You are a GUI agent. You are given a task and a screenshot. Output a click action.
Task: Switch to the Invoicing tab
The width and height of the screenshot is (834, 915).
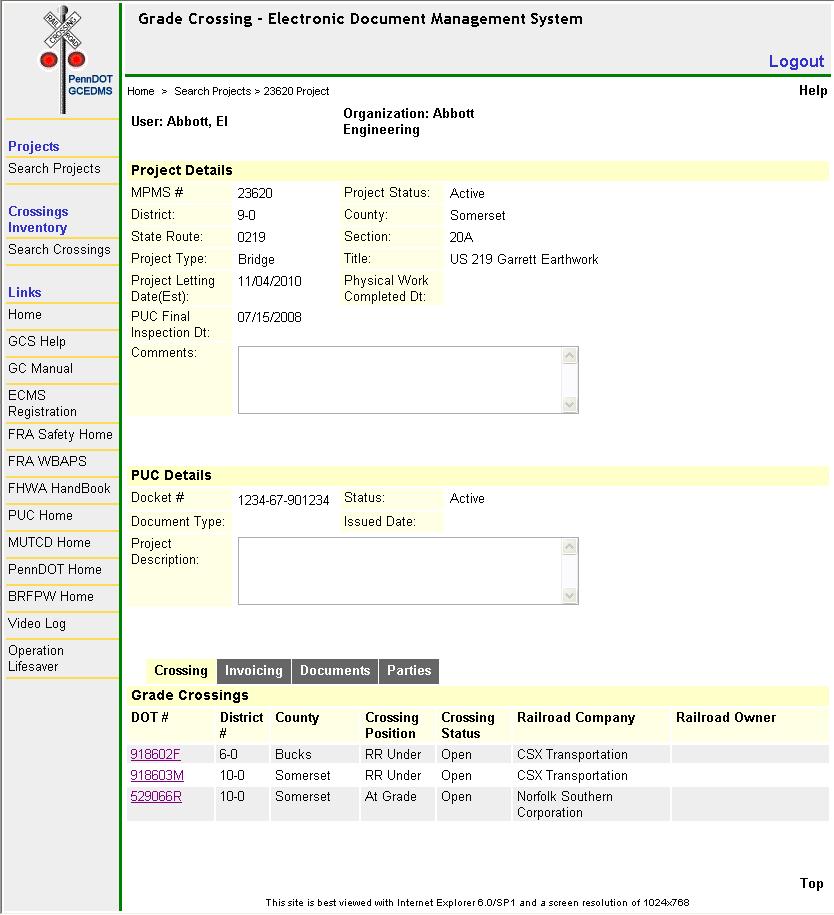tap(253, 671)
